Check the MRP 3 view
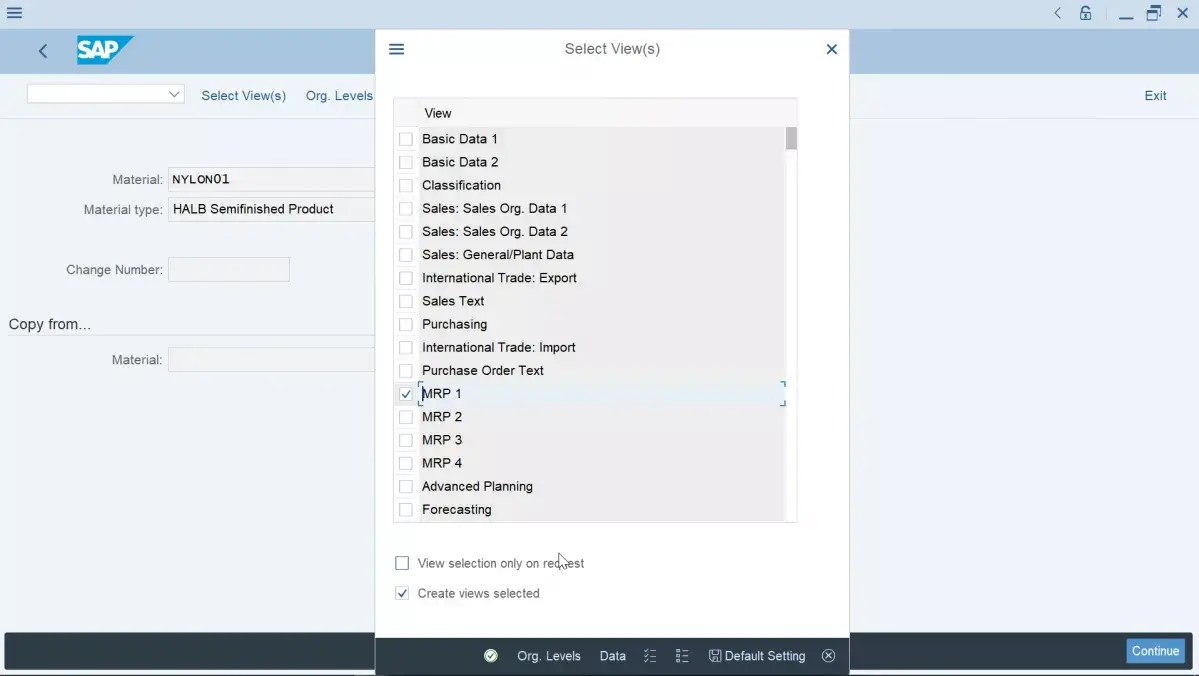This screenshot has height=676, width=1199. point(406,440)
